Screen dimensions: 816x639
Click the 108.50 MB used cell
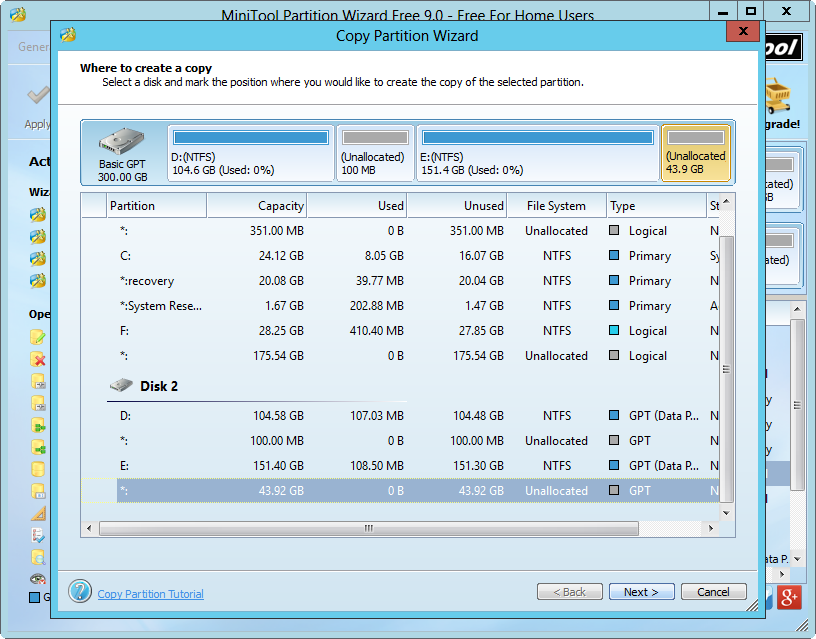point(376,465)
